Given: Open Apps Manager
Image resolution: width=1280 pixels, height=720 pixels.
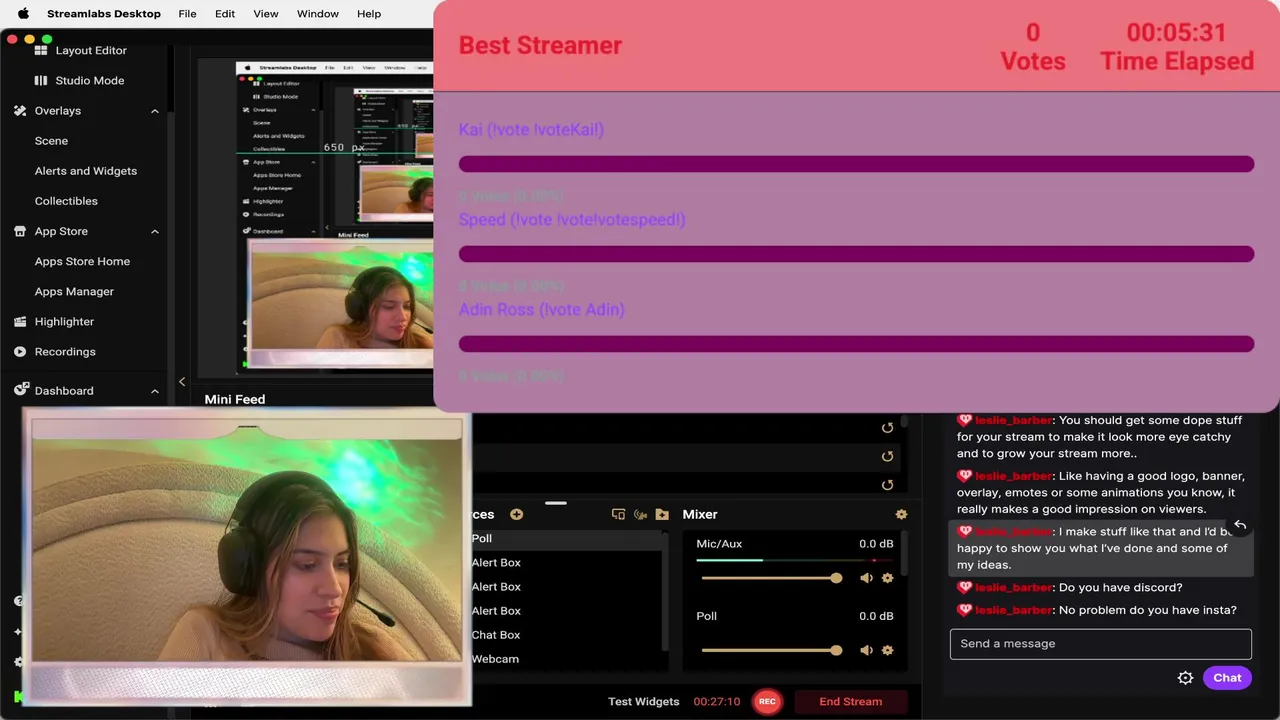Looking at the screenshot, I should [74, 291].
